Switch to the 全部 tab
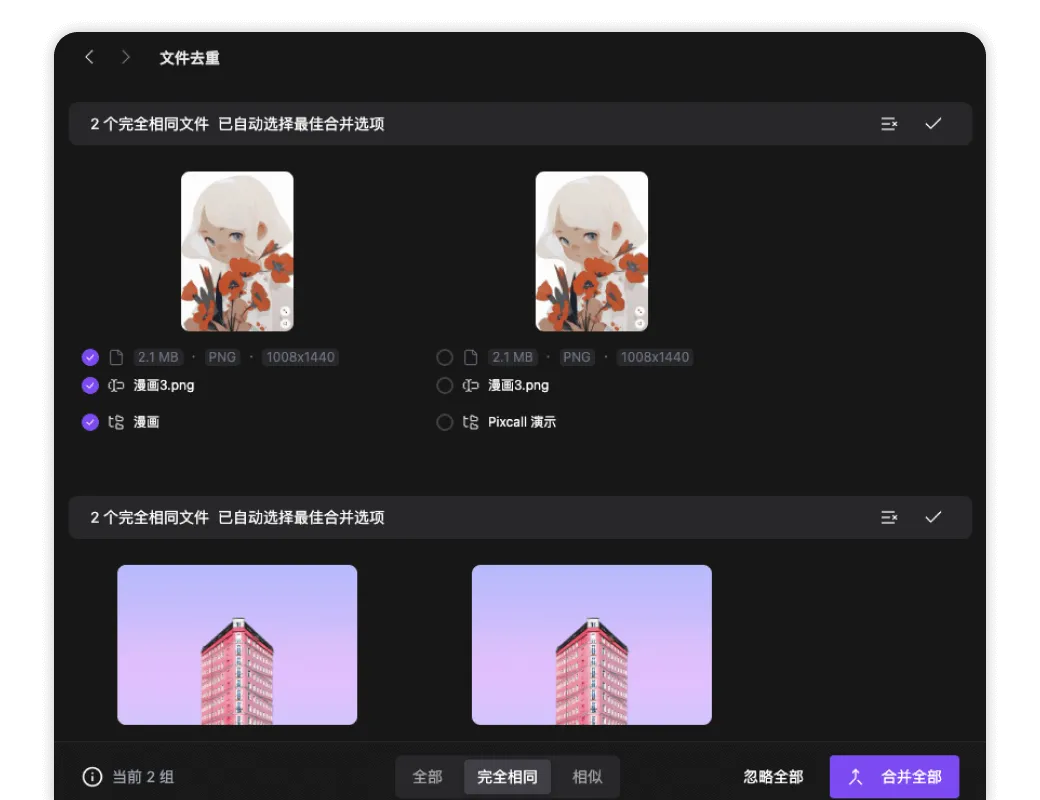Viewport: 1040px width, 800px height. click(x=428, y=777)
